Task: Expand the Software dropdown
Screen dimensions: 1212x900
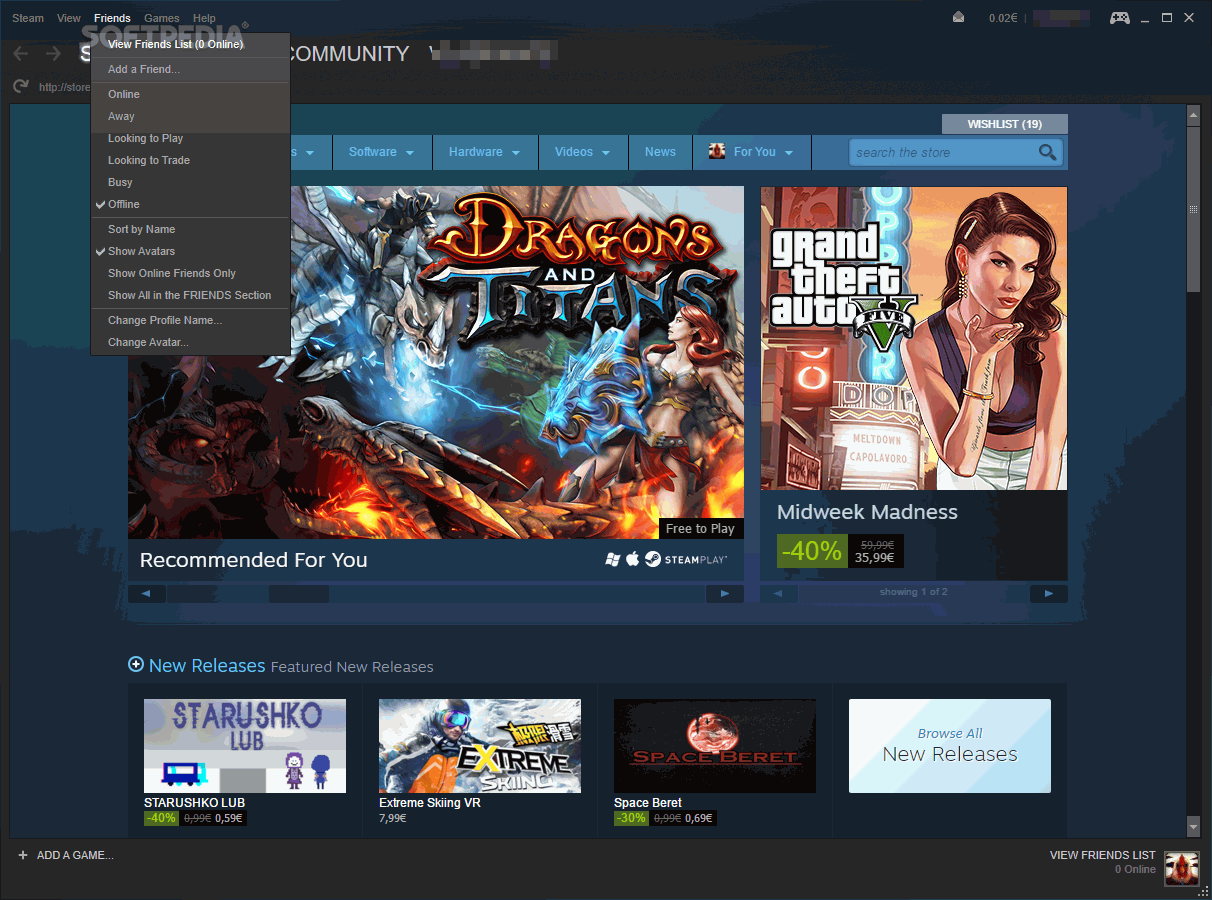Action: (380, 152)
